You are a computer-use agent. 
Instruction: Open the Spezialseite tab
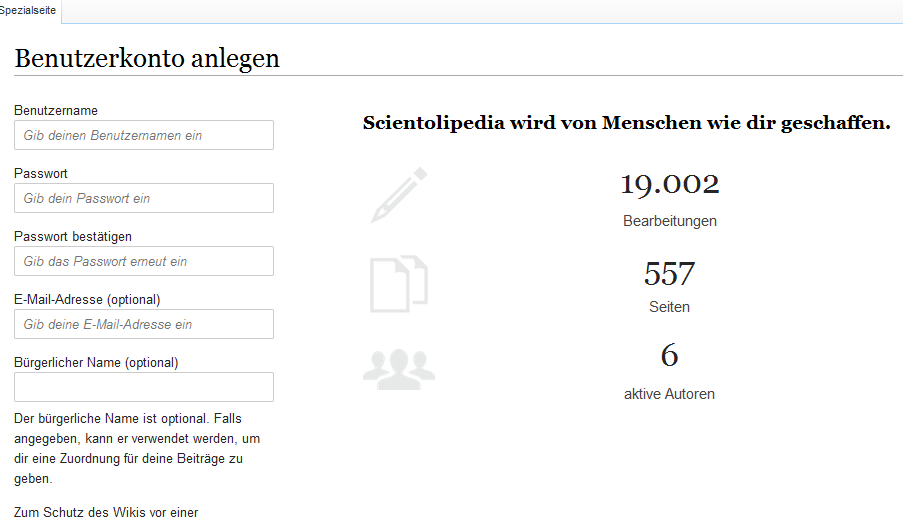[x=29, y=10]
